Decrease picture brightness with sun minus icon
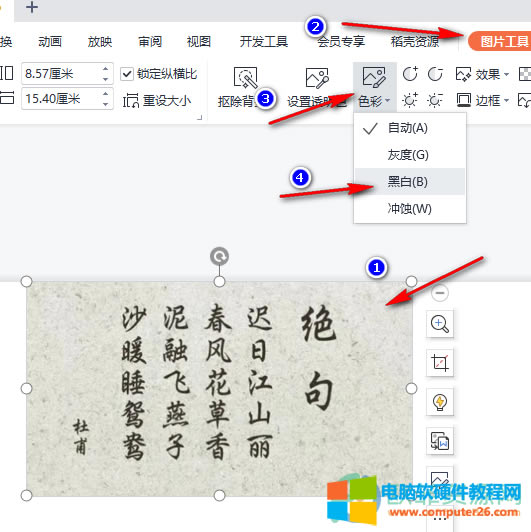 [435, 100]
